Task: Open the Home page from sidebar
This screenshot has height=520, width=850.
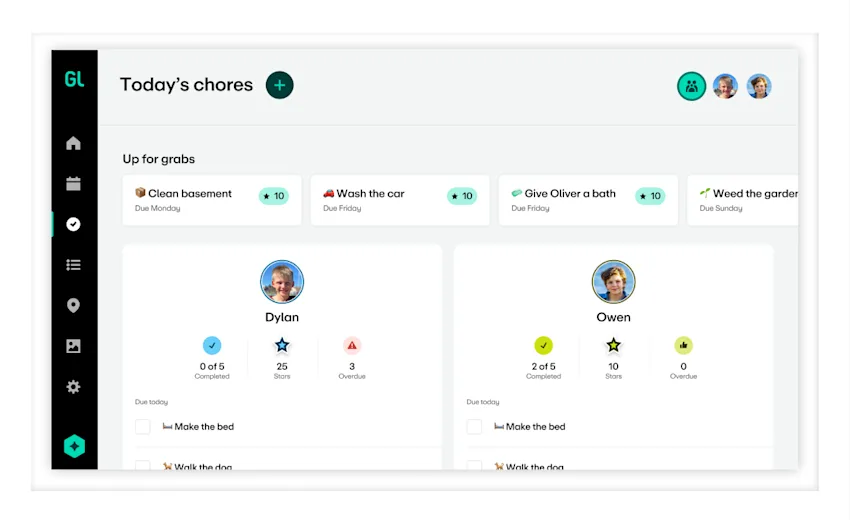Action: [73, 143]
